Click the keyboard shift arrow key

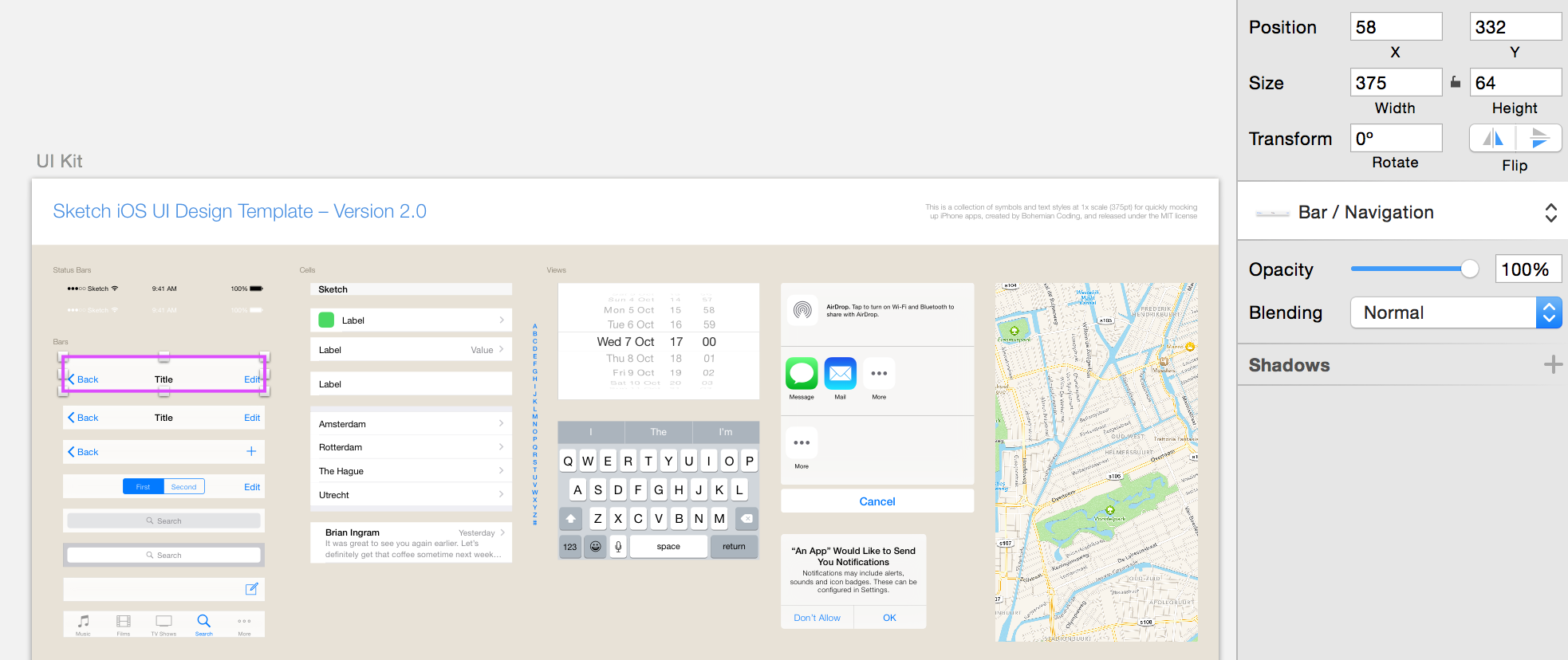tap(570, 519)
